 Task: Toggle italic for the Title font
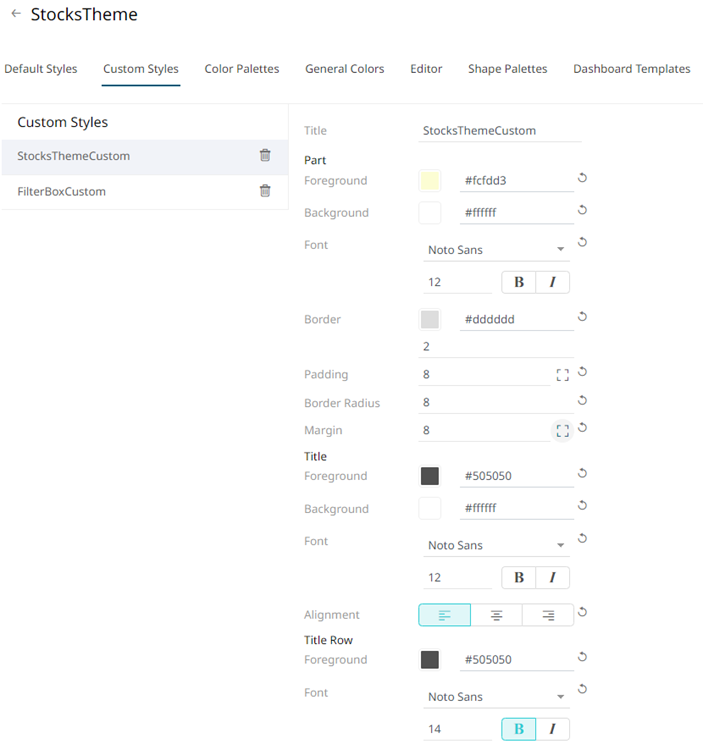pyautogui.click(x=553, y=577)
